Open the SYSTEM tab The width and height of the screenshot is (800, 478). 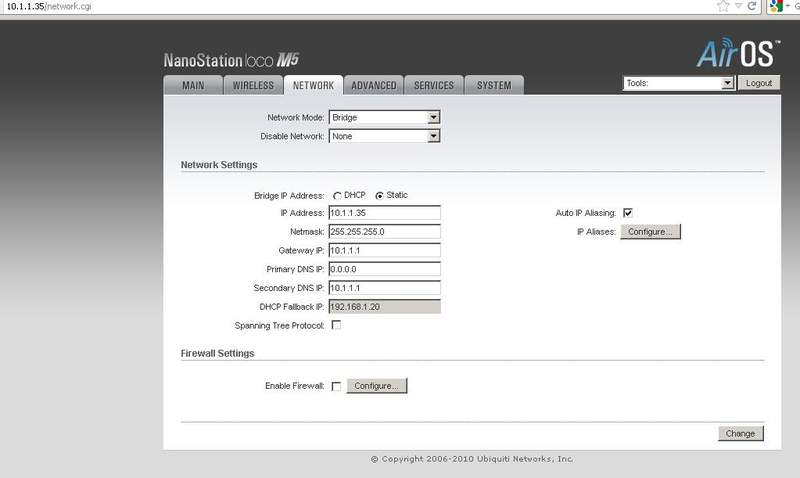coord(494,85)
